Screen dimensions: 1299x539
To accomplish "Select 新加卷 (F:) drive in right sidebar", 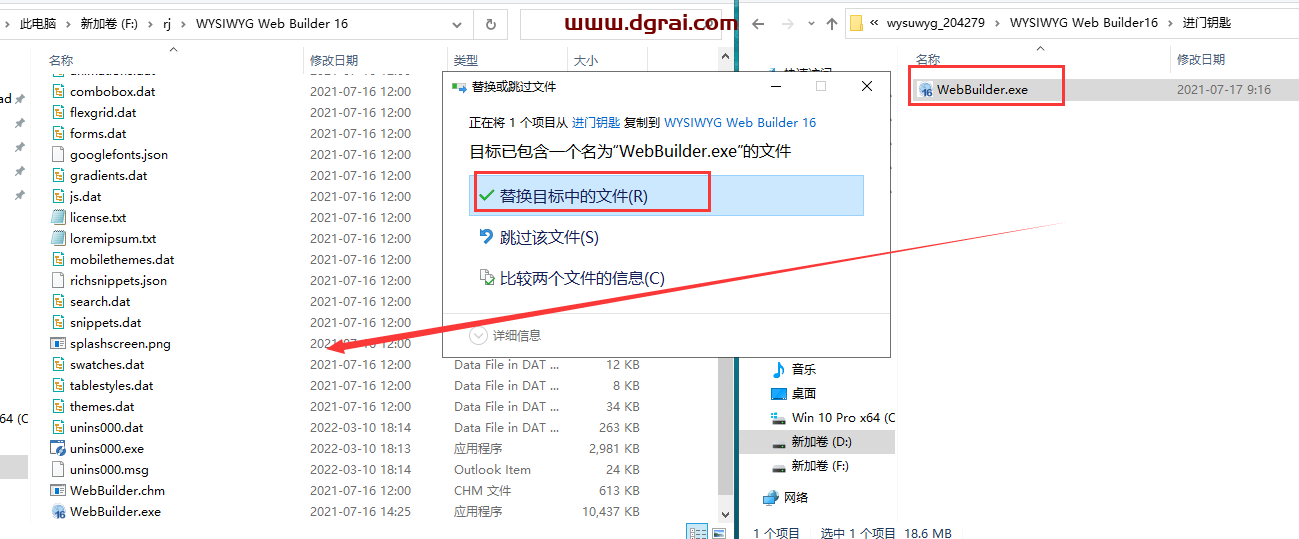I will coord(820,466).
